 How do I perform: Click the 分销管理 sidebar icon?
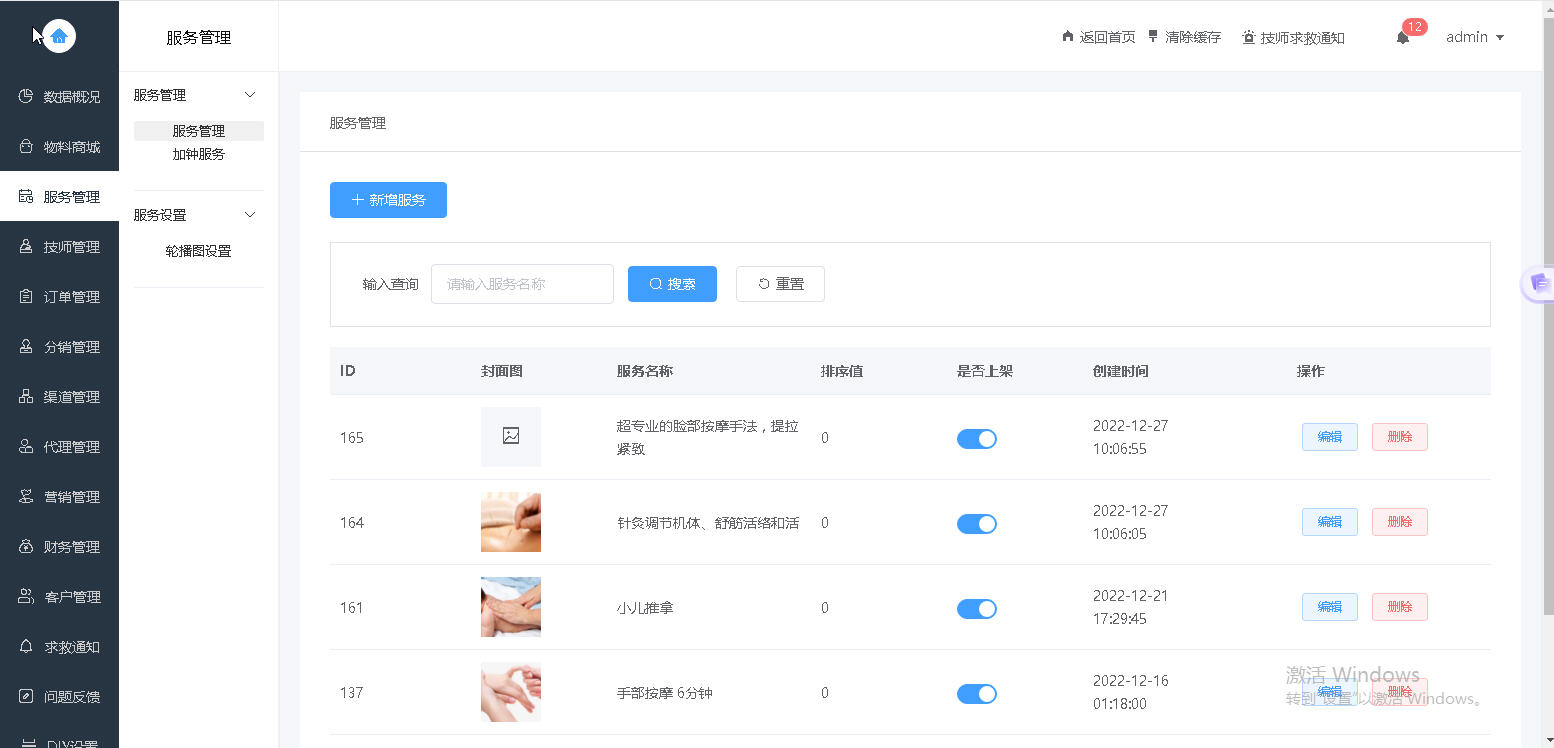(x=27, y=347)
